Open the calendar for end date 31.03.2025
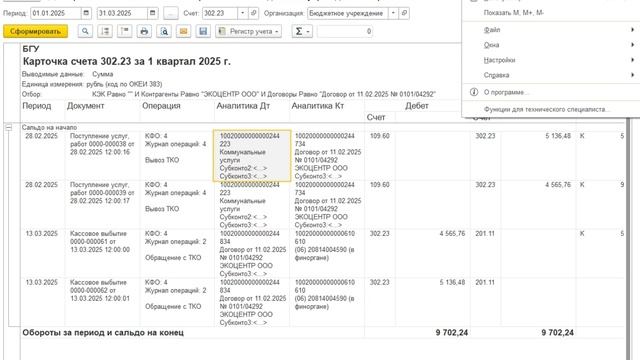 pos(152,13)
